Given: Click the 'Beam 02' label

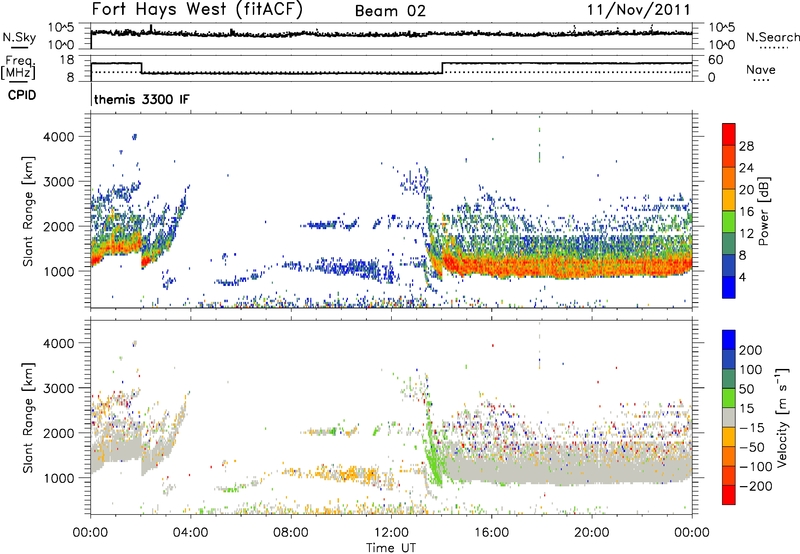Looking at the screenshot, I should click(390, 11).
